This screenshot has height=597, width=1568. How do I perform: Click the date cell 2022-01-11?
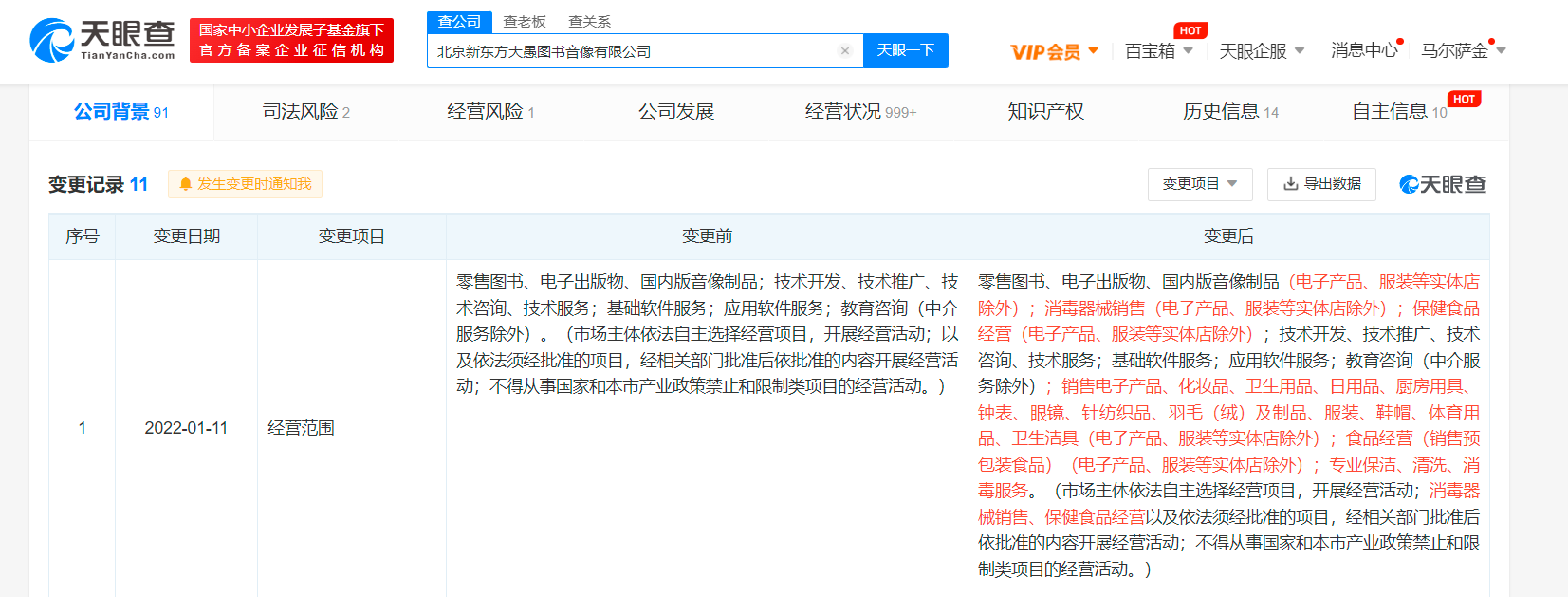point(186,428)
